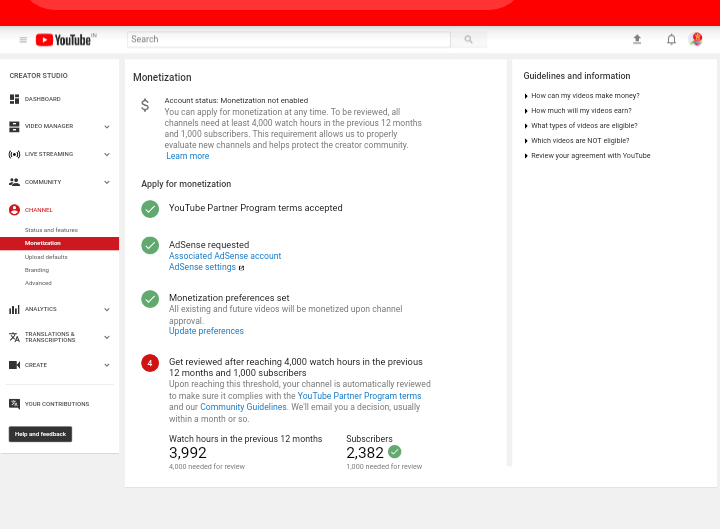Screen dimensions: 720x529
Task: Open the upload video icon
Action: tap(637, 39)
